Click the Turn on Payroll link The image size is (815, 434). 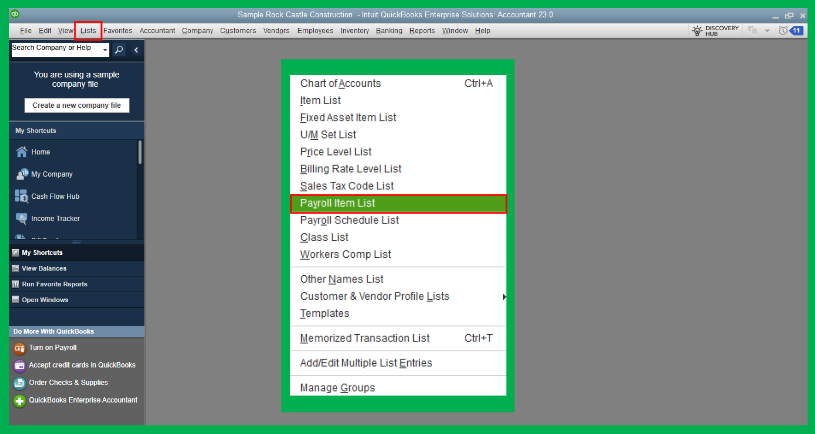[x=52, y=348]
